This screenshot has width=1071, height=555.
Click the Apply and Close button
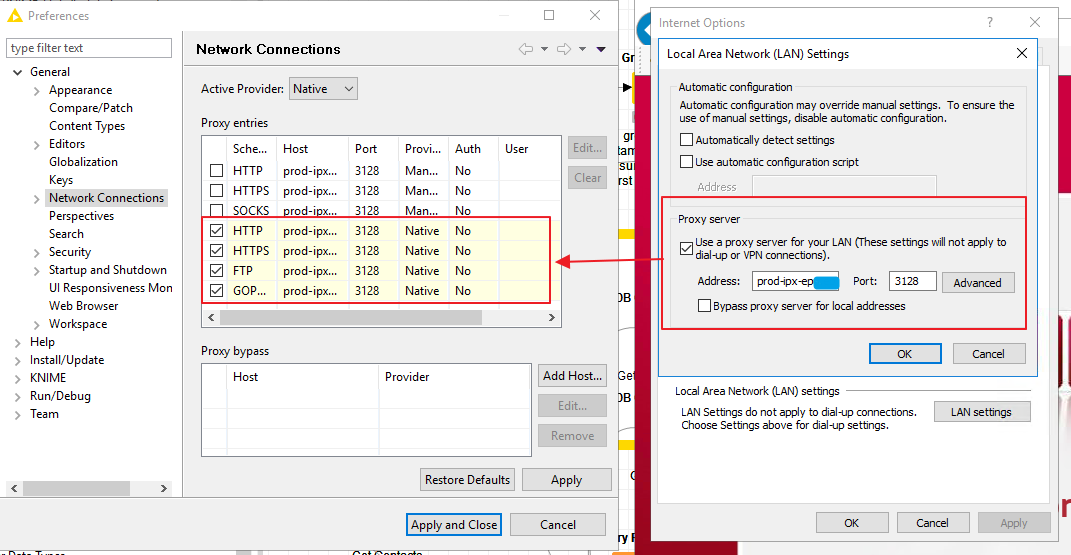(454, 525)
